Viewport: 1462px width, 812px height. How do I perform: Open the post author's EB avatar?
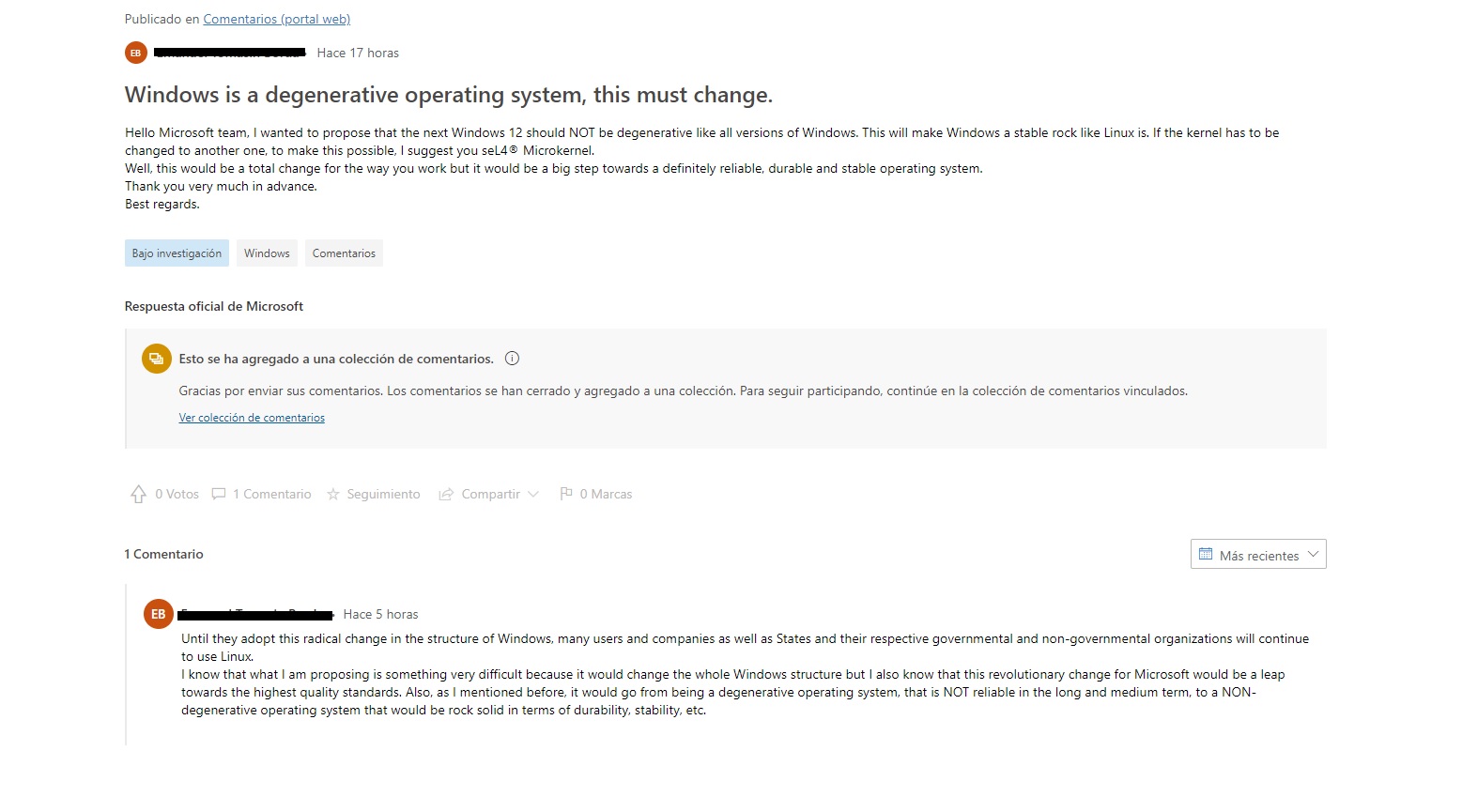pos(136,53)
